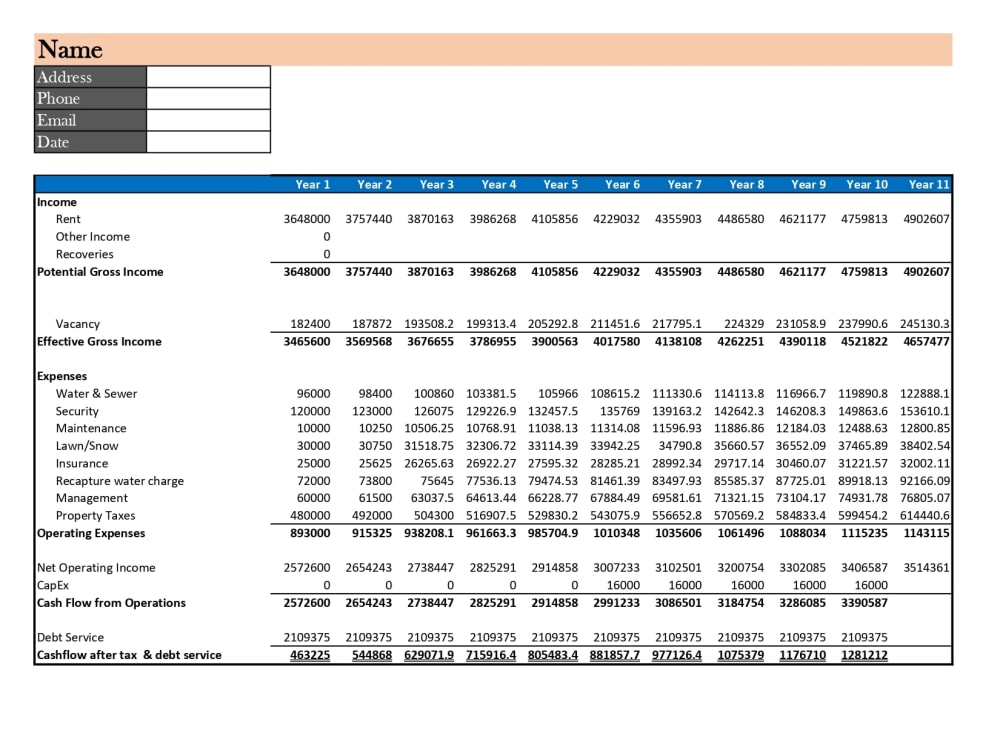Image resolution: width=1000 pixels, height=750 pixels.
Task: Select Cashflow after tax & debt service label
Action: pos(129,655)
